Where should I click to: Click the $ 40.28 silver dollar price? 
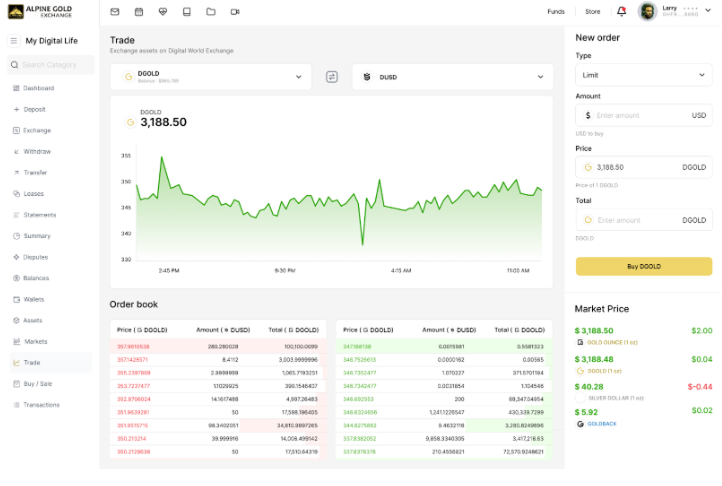click(x=589, y=386)
